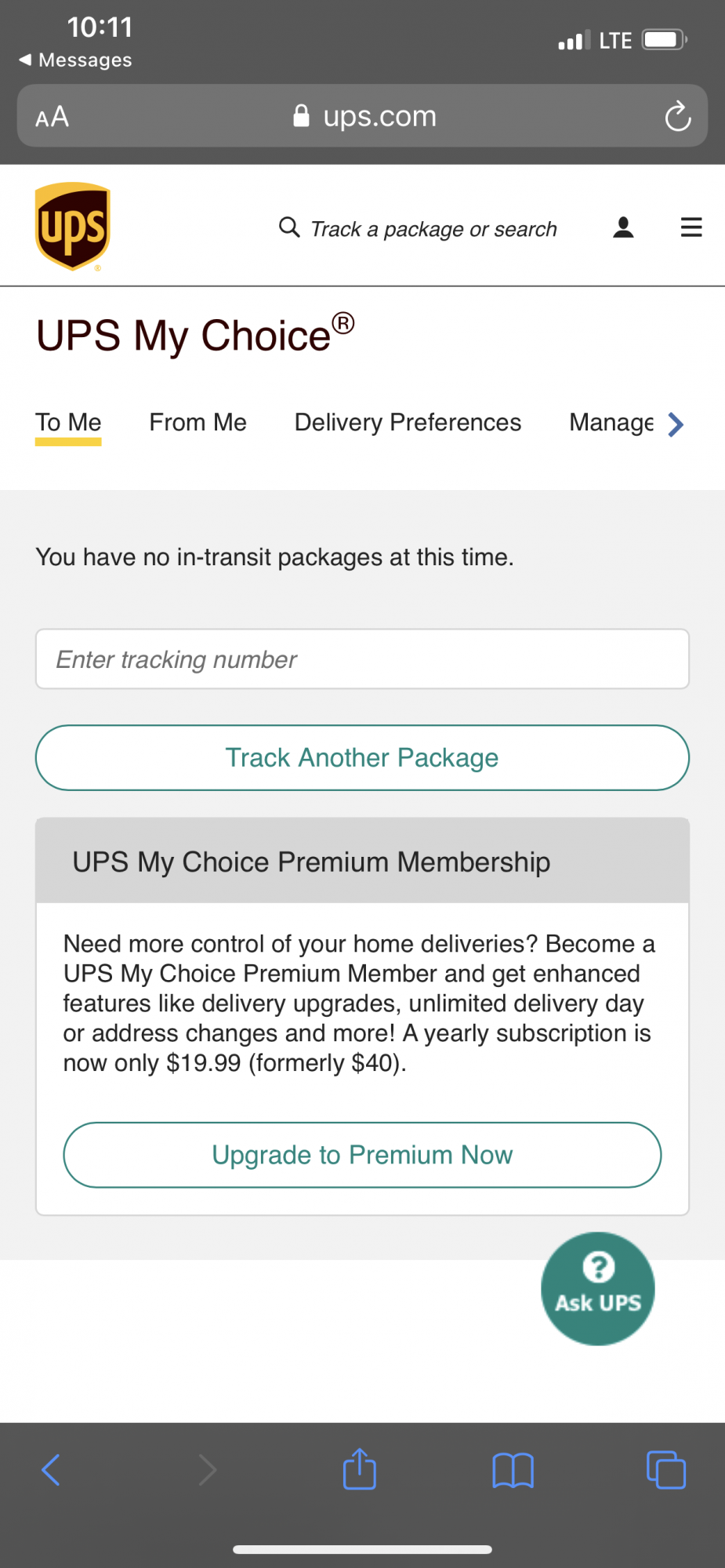
Task: Open the hamburger menu
Action: pos(691,227)
